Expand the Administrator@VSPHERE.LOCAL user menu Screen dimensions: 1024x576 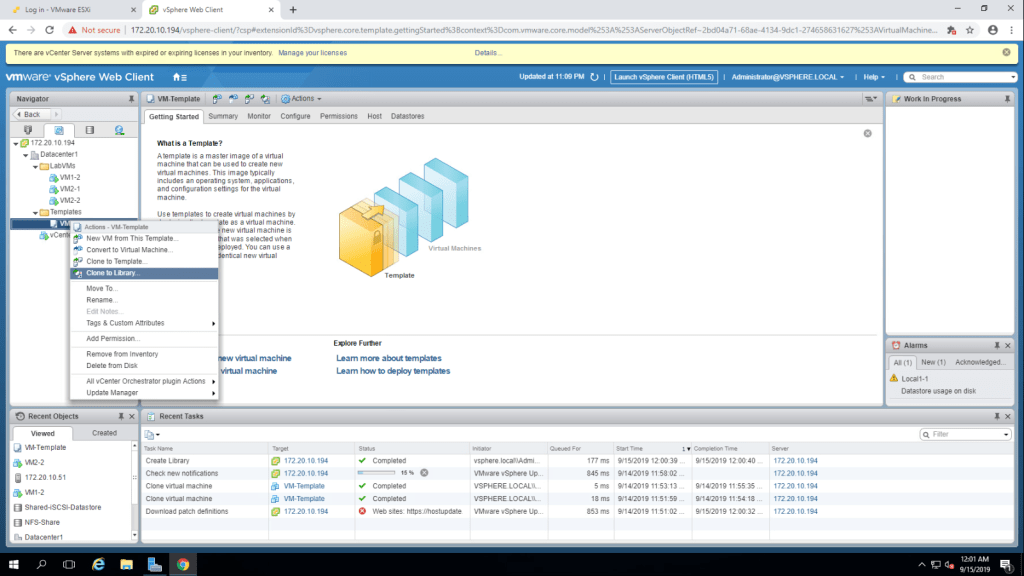[787, 77]
